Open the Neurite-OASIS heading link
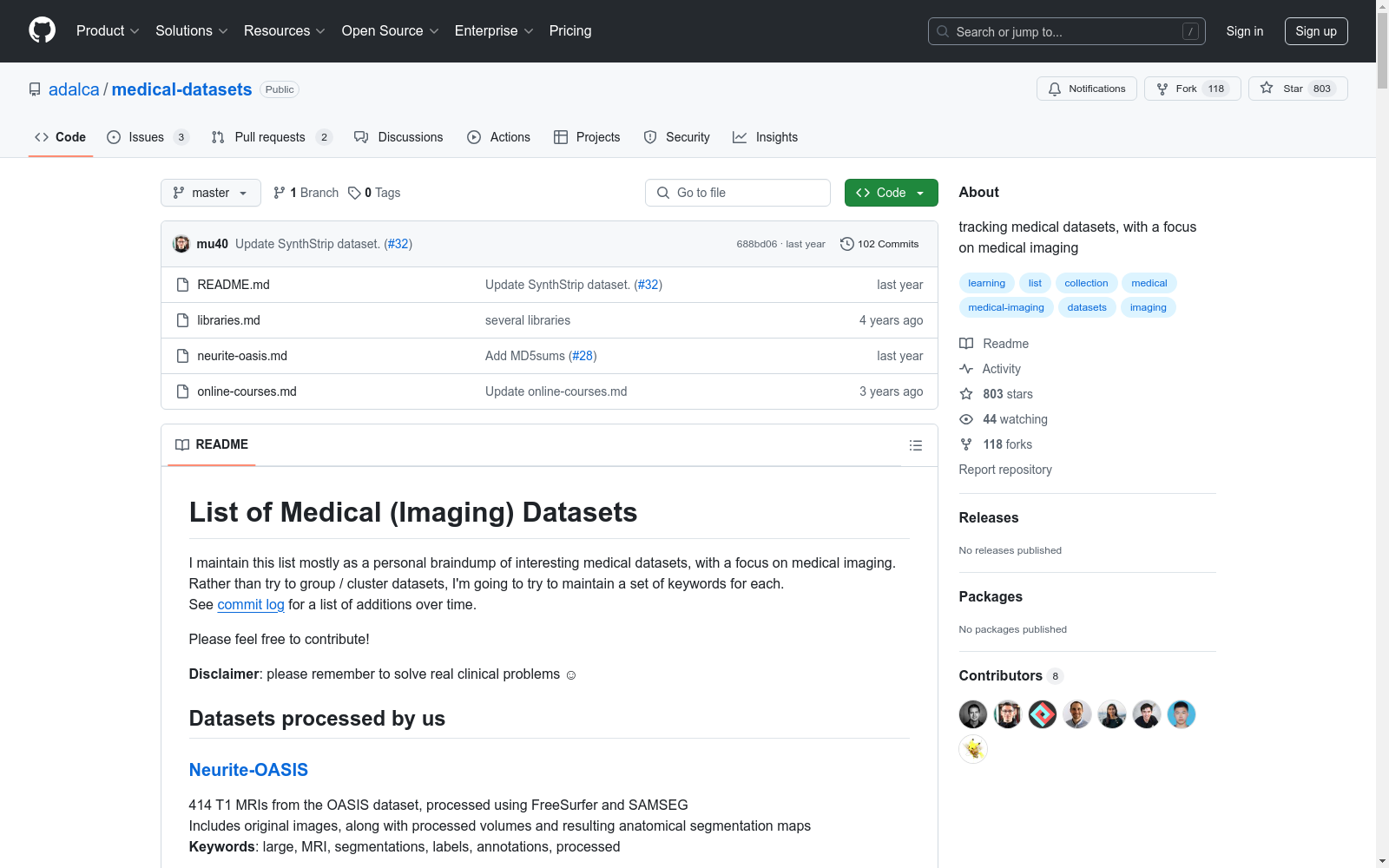Screen dimensions: 1389x868 (248, 770)
